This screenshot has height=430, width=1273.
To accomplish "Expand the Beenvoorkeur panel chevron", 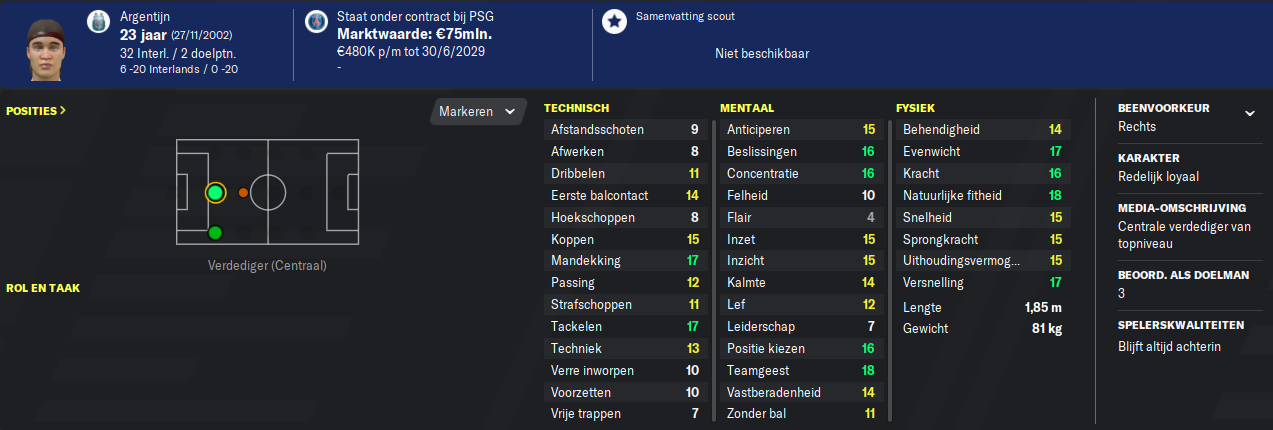I will [1249, 113].
